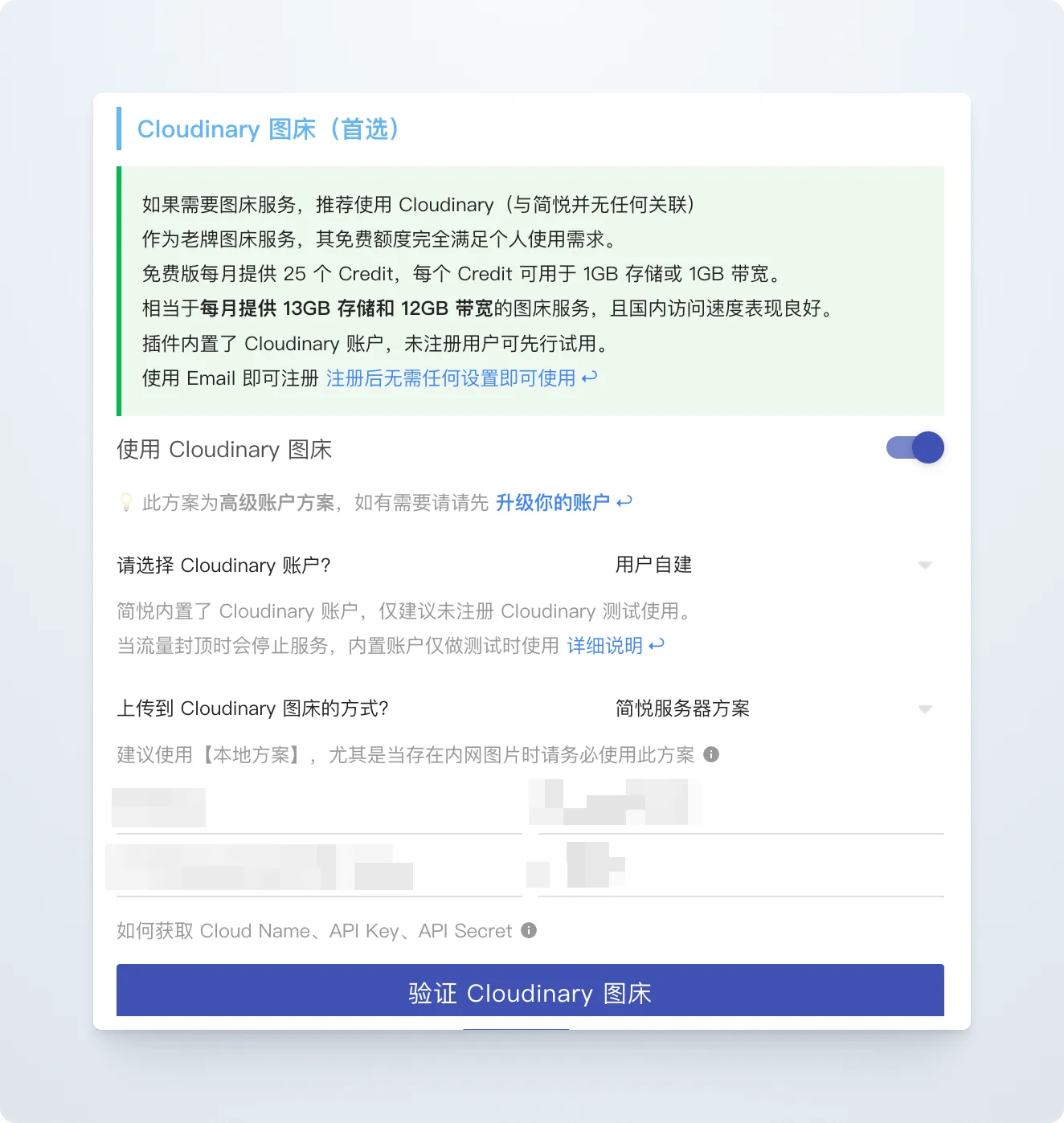Toggle the 使用 Cloudinary 图床 switch
The image size is (1064, 1123).
915,447
